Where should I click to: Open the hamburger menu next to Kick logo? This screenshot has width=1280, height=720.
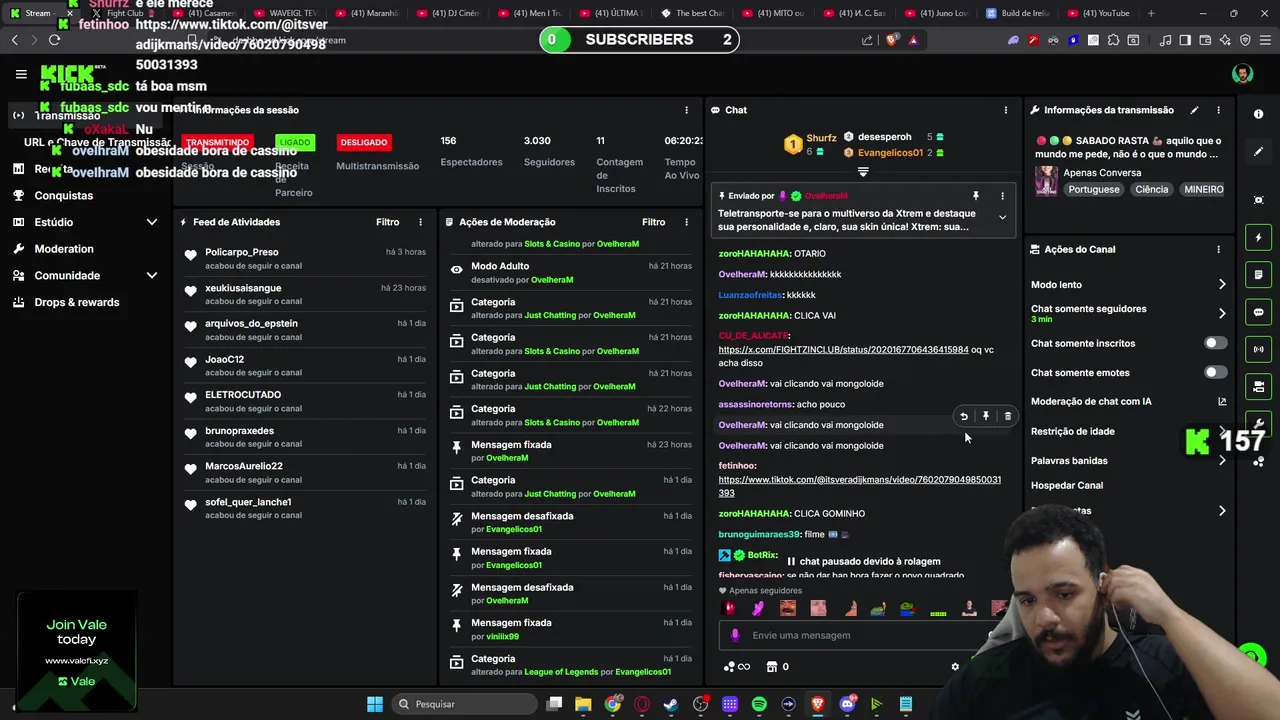(x=21, y=74)
